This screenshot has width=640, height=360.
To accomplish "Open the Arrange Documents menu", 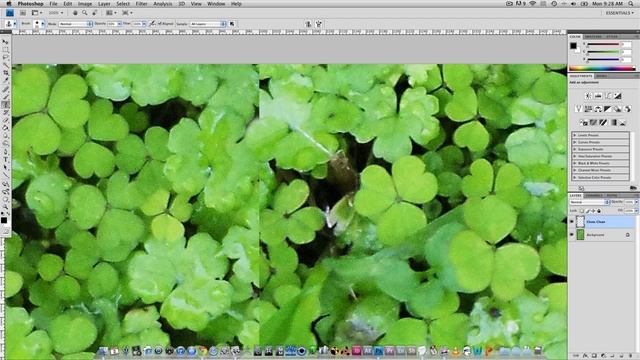I will tap(111, 13).
